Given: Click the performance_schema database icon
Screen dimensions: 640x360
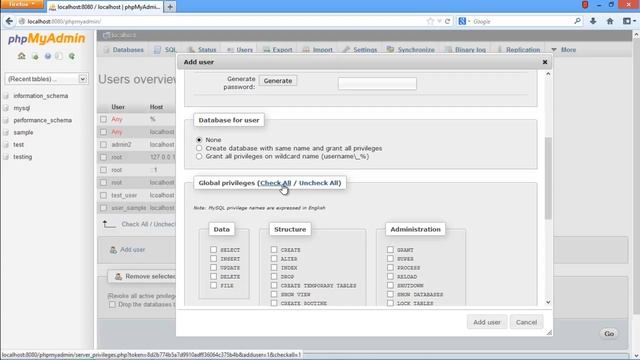Looking at the screenshot, I should pos(6,120).
